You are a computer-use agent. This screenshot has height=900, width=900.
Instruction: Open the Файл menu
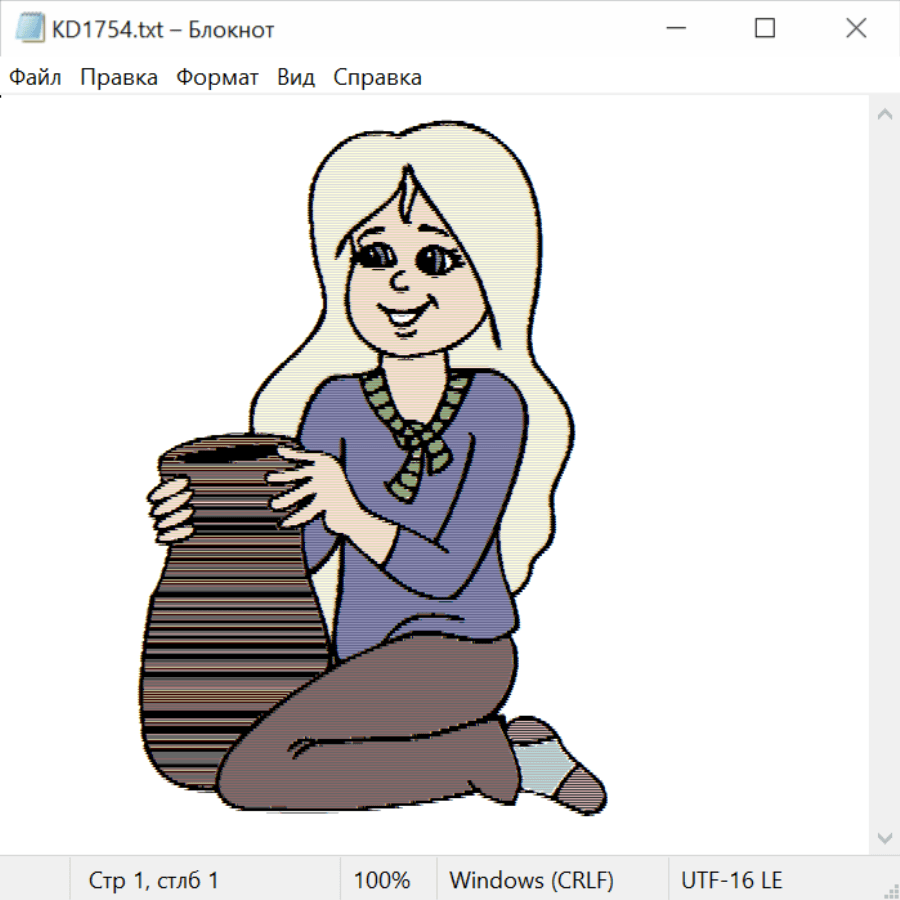[x=35, y=77]
